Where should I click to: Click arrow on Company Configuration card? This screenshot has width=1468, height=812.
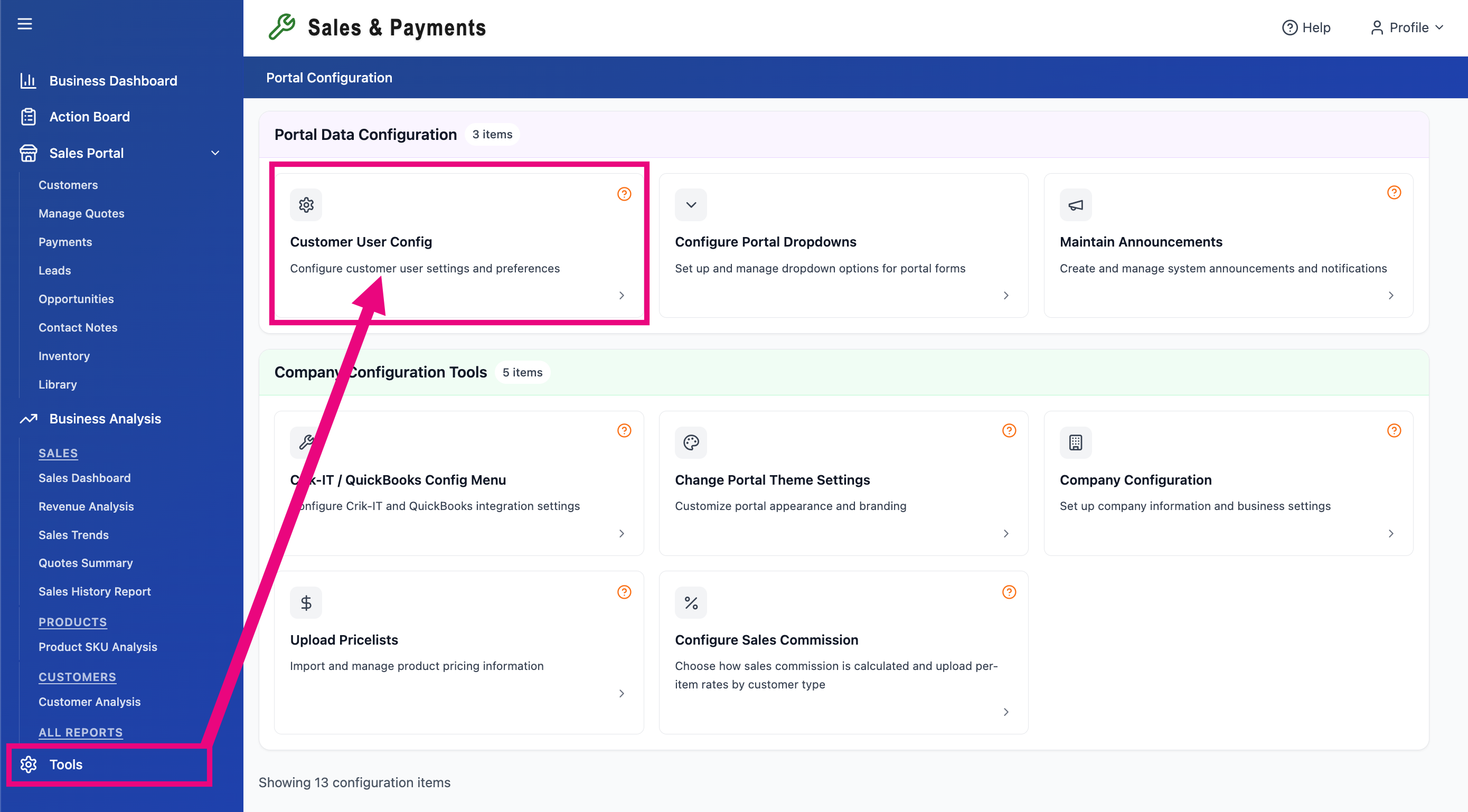1390,533
